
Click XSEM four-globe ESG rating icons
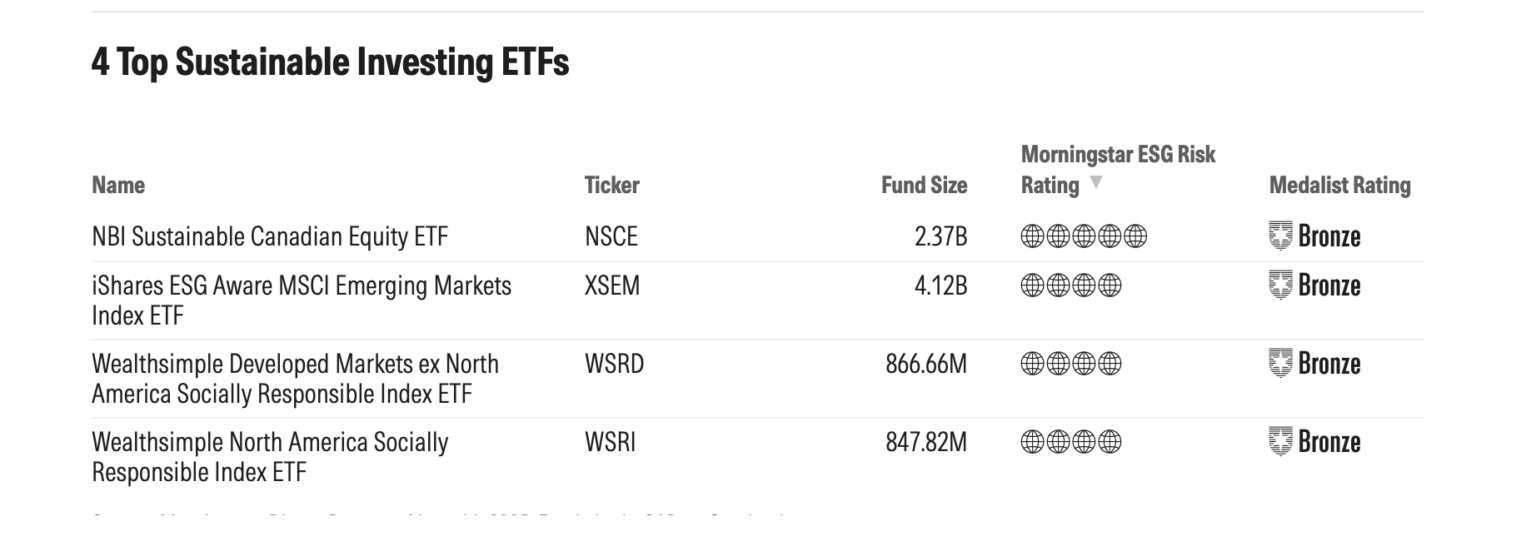pos(1071,286)
